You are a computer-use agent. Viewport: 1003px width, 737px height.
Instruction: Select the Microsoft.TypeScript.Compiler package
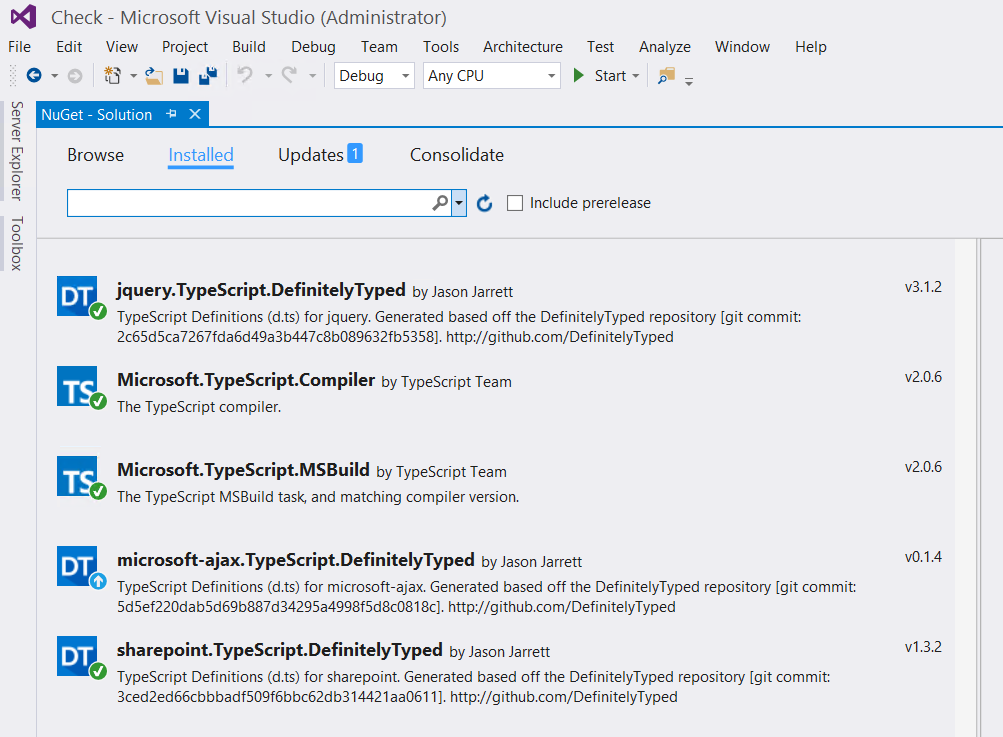246,381
